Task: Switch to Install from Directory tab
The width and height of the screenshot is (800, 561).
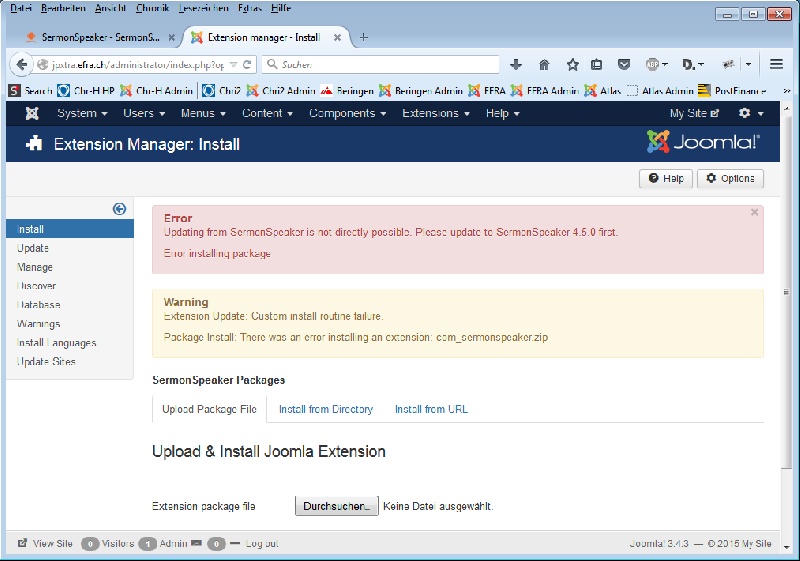Action: (x=326, y=409)
